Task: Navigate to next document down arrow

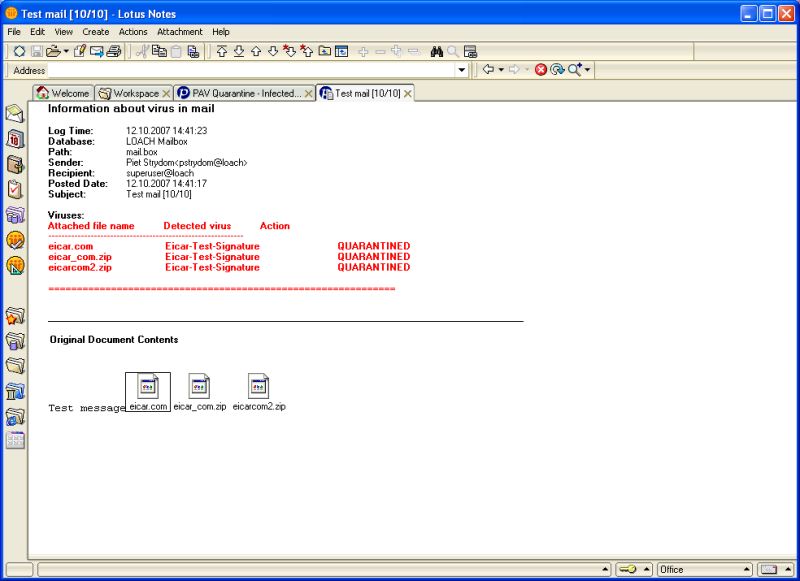Action: click(x=273, y=52)
